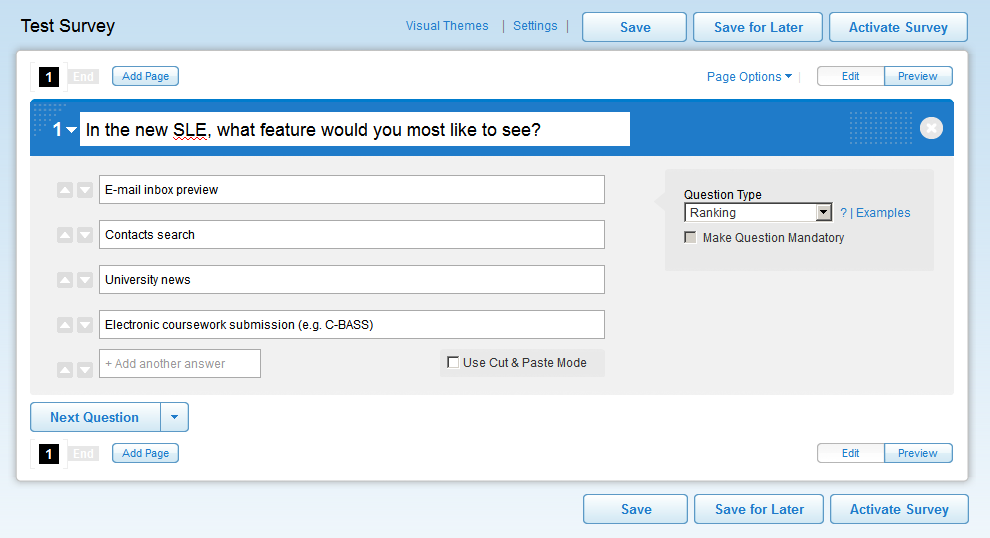Enable Use Cut & Paste Mode

point(453,363)
